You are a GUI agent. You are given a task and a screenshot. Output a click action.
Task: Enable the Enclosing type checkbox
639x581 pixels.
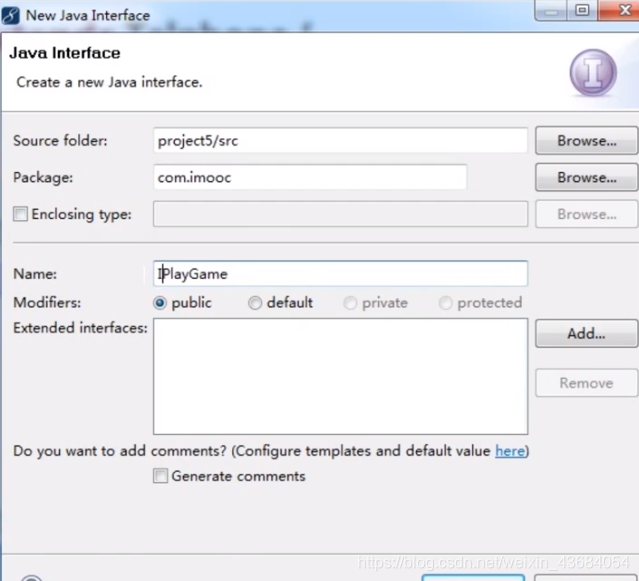[20, 214]
